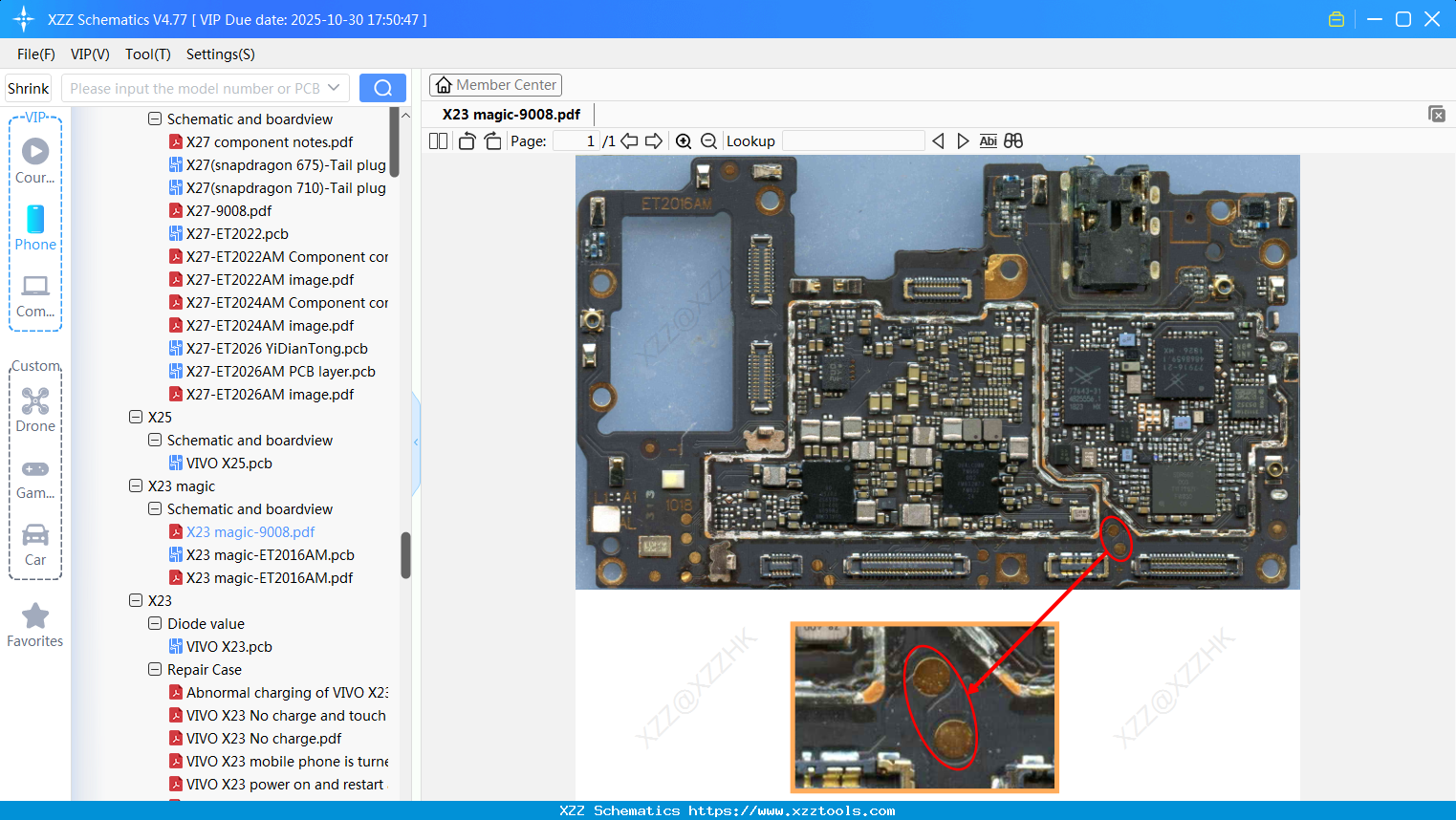The height and width of the screenshot is (820, 1456).
Task: Open the Drone category in sidebar
Action: tap(35, 410)
